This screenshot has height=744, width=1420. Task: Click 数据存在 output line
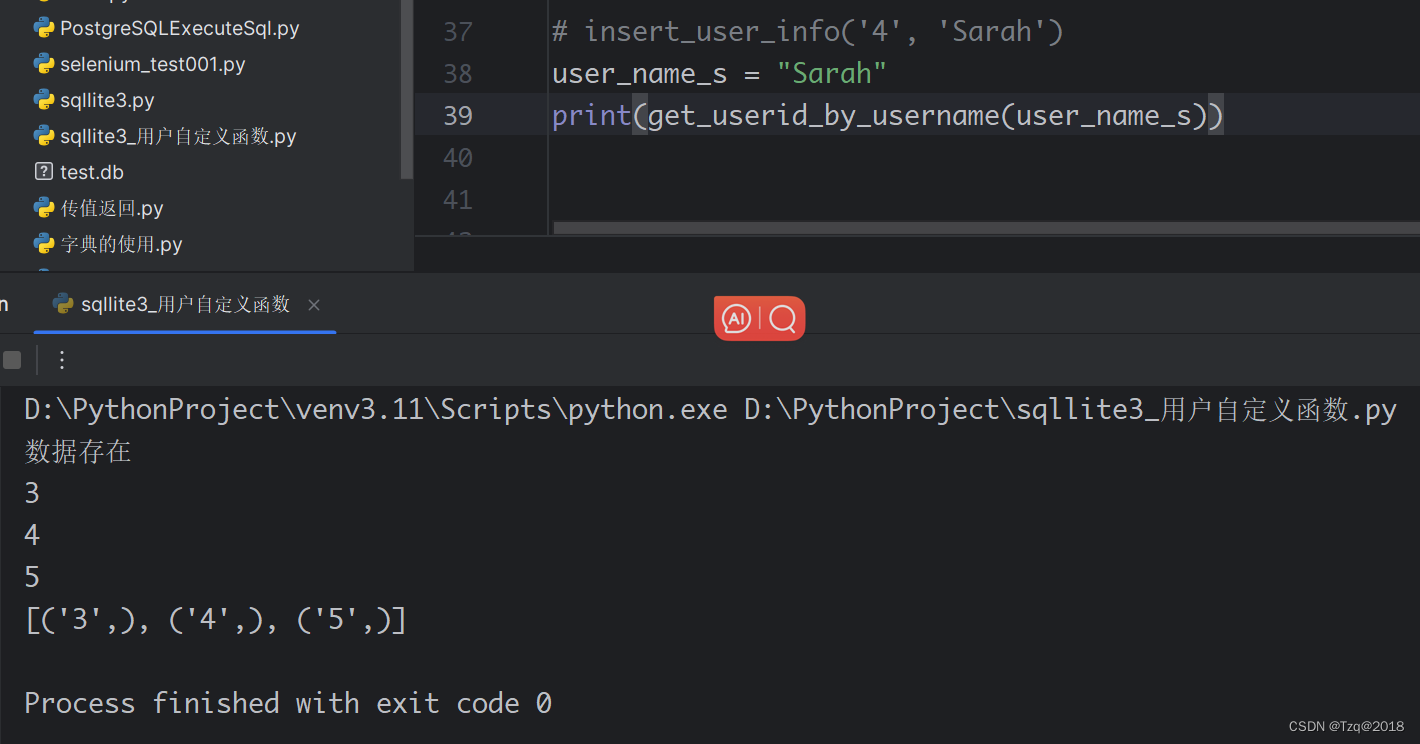(78, 452)
